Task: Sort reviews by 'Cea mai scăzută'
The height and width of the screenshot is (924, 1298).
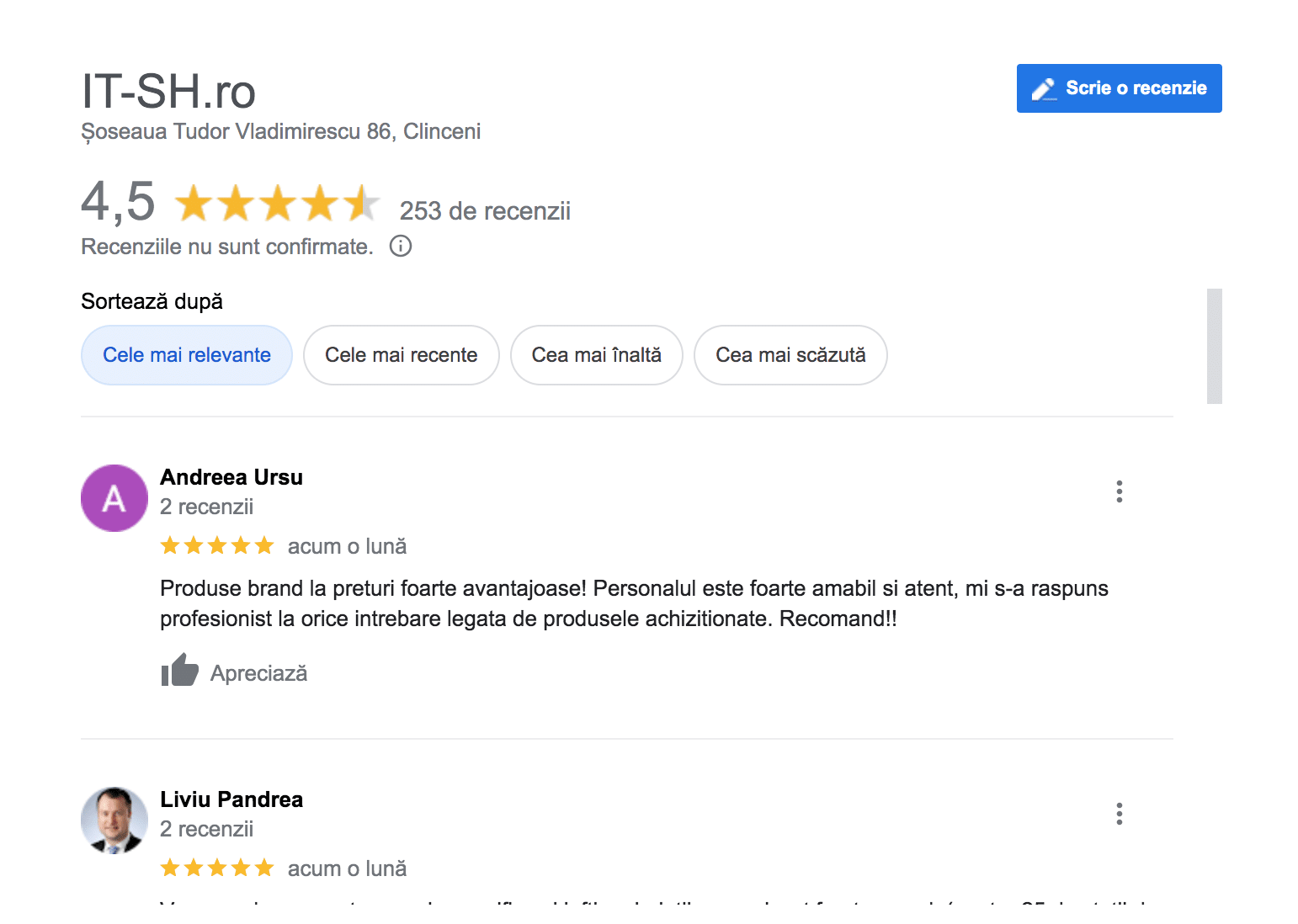Action: (790, 355)
